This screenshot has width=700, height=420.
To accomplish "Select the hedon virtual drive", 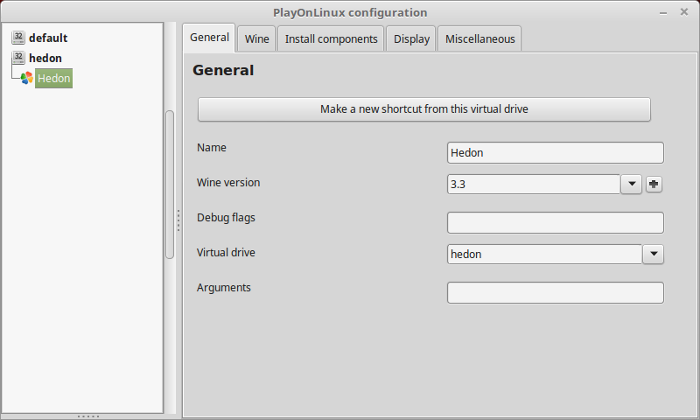I will [45, 58].
